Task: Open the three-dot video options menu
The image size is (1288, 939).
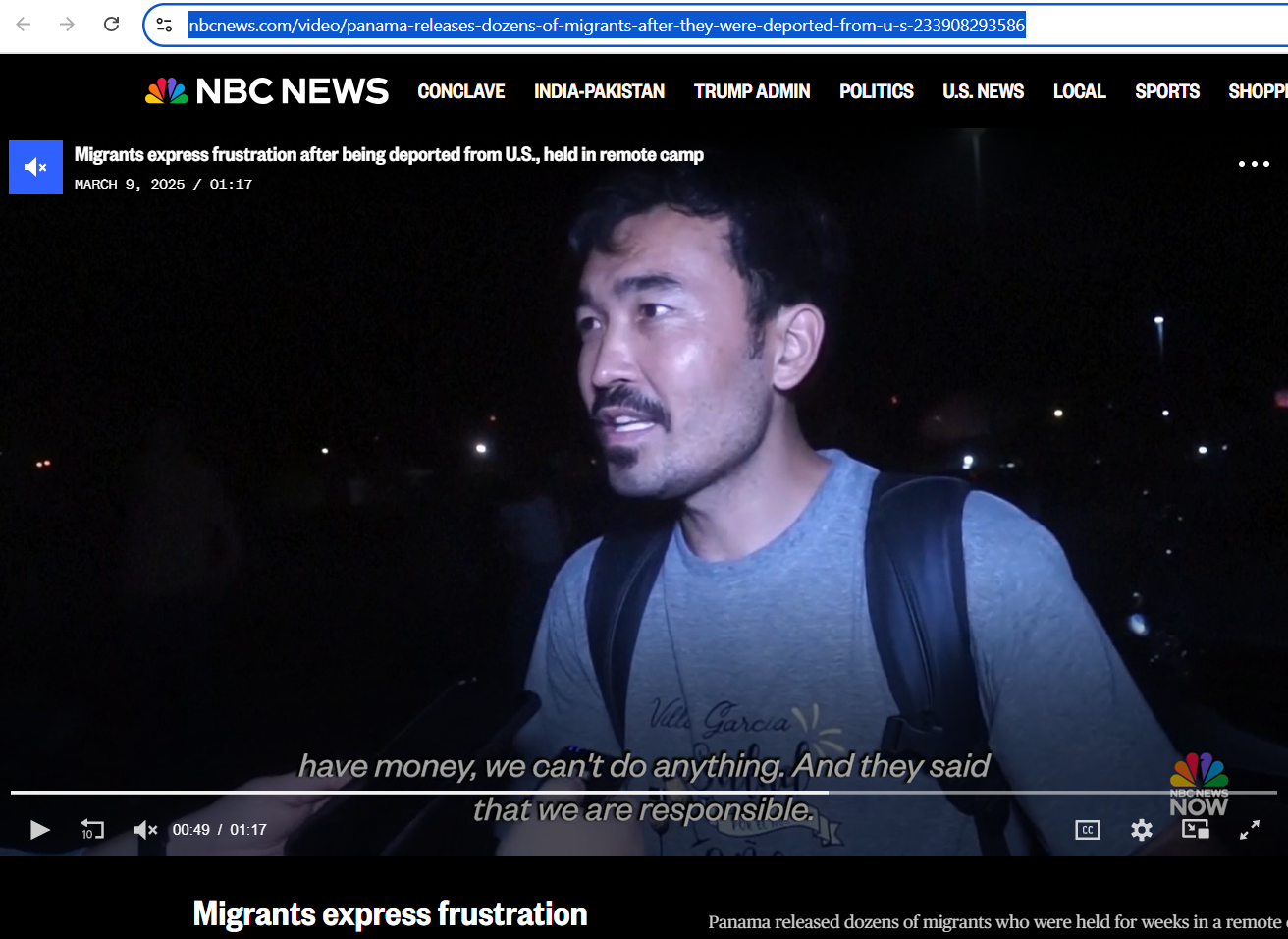Action: pyautogui.click(x=1254, y=164)
